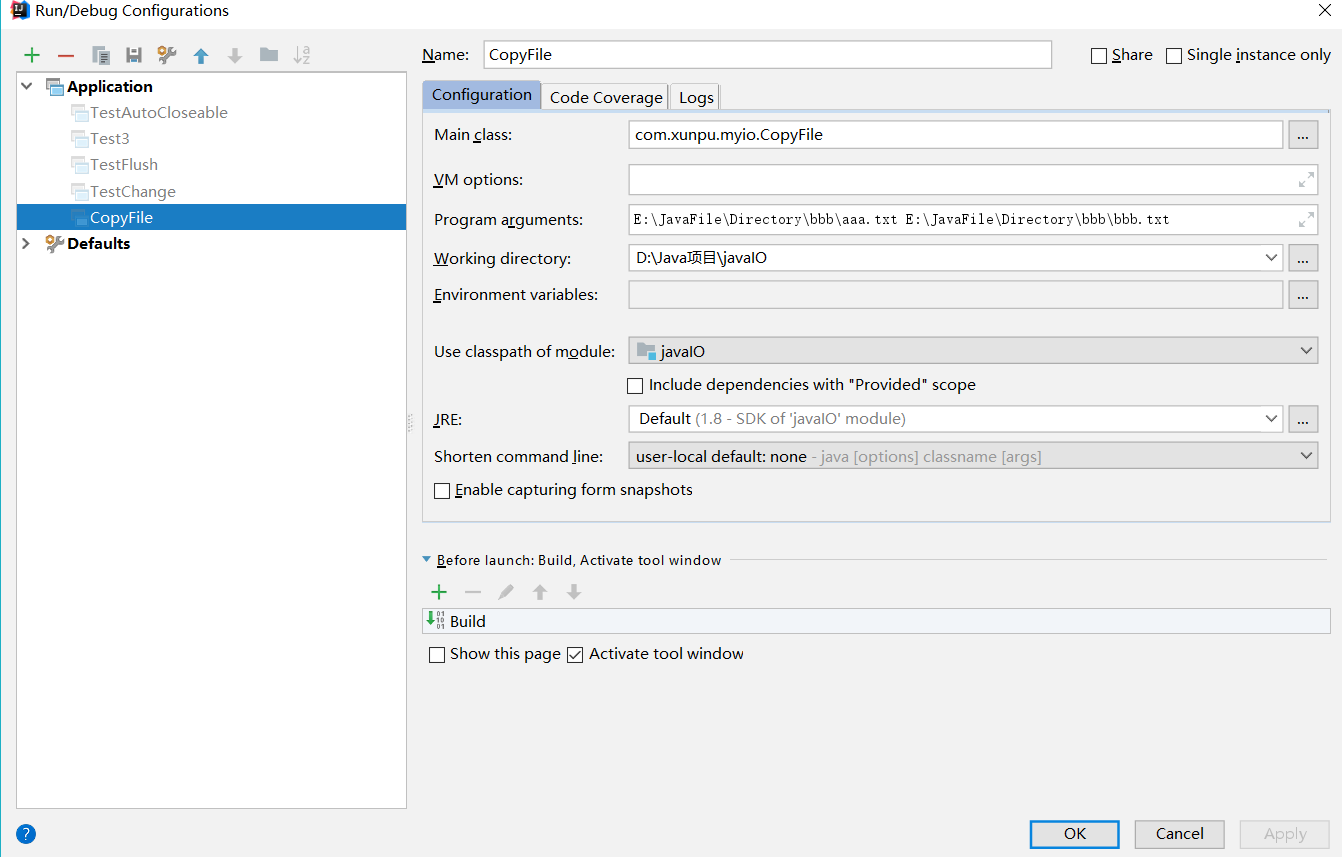
Task: Create new folder for configurations
Action: coord(269,55)
